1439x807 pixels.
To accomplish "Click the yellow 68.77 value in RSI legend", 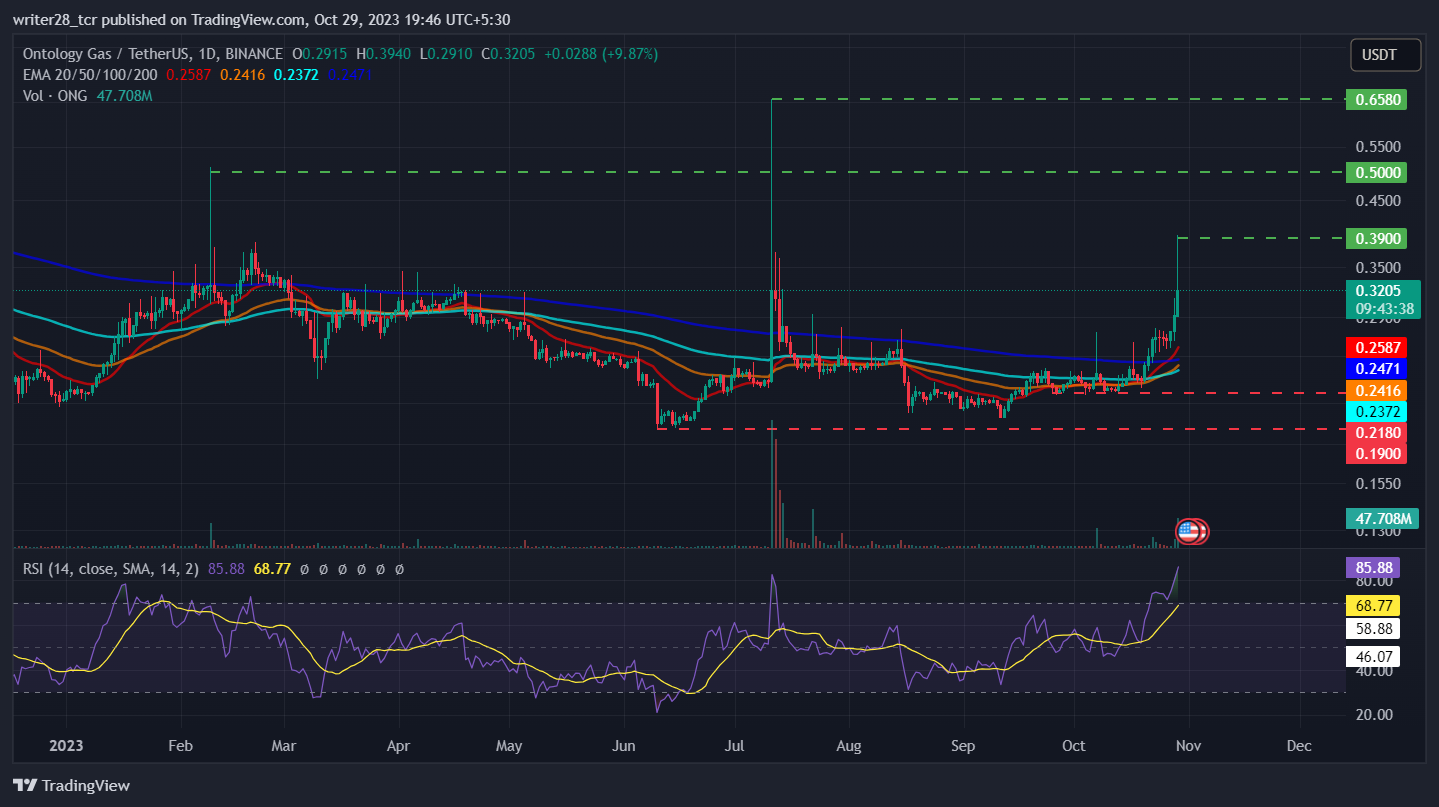I will (272, 568).
